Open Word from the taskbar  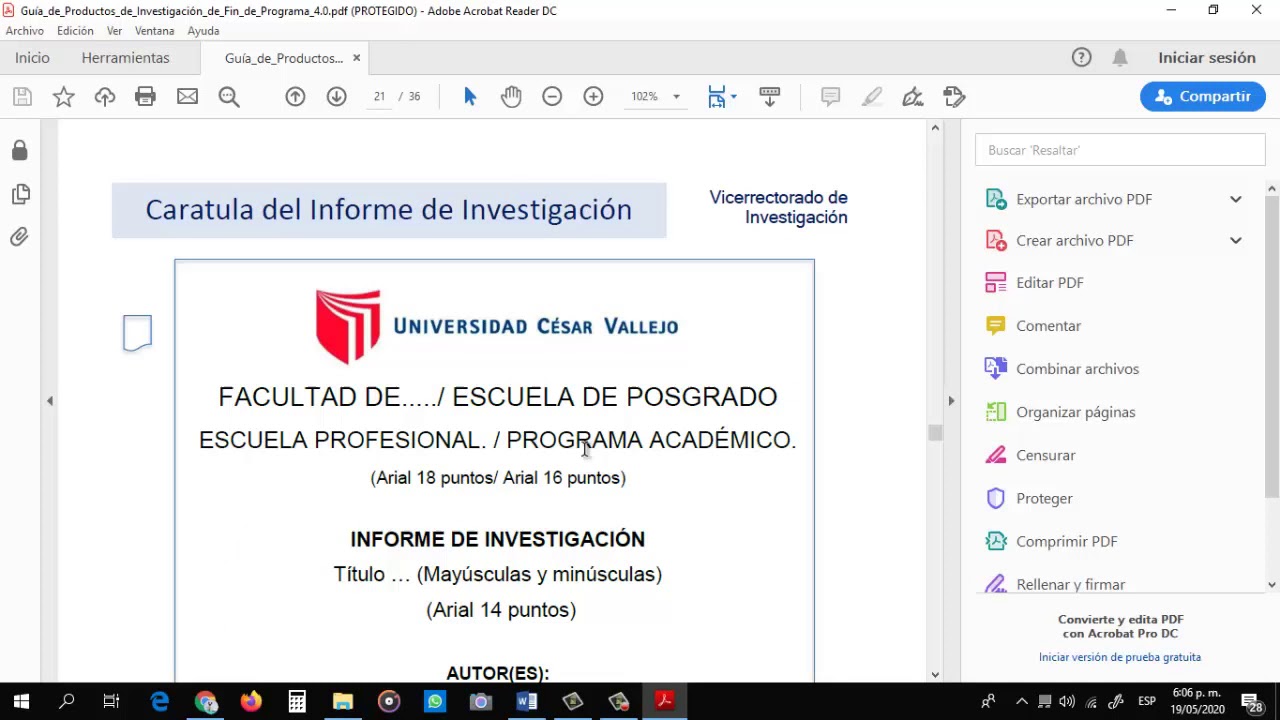click(527, 702)
